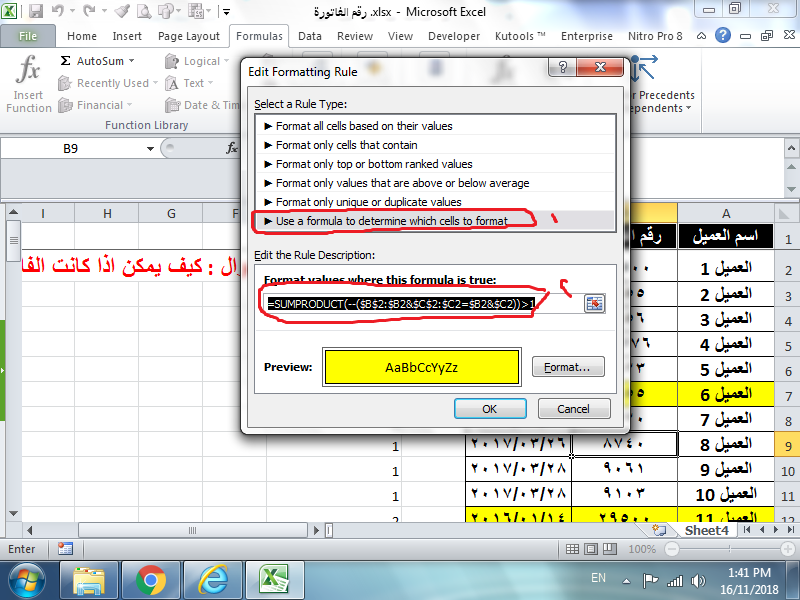Image resolution: width=800 pixels, height=600 pixels.
Task: Click the Print Preview magnifier icon
Action: pyautogui.click(x=143, y=11)
